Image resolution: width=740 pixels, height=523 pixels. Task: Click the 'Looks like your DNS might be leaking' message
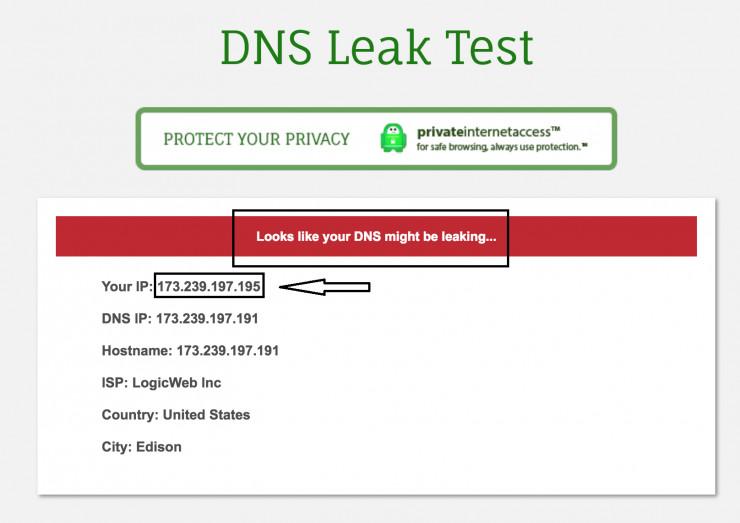coord(376,237)
